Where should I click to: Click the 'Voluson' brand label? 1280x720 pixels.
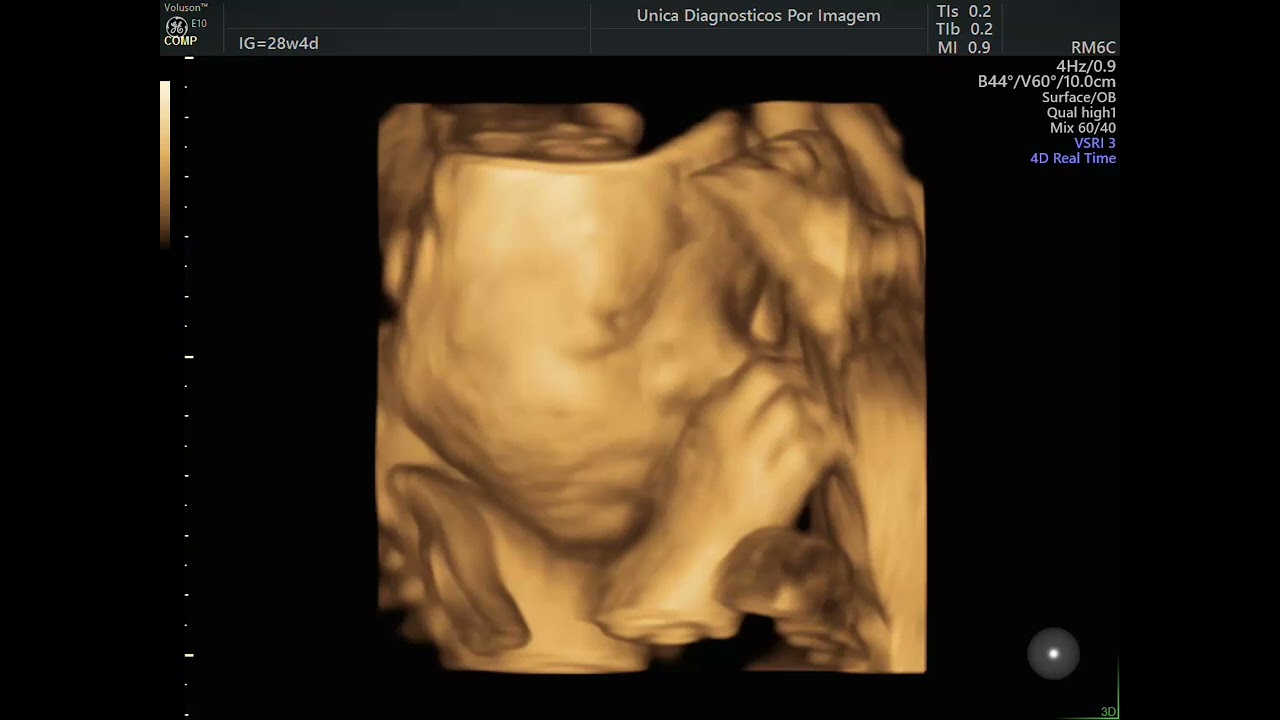(186, 7)
